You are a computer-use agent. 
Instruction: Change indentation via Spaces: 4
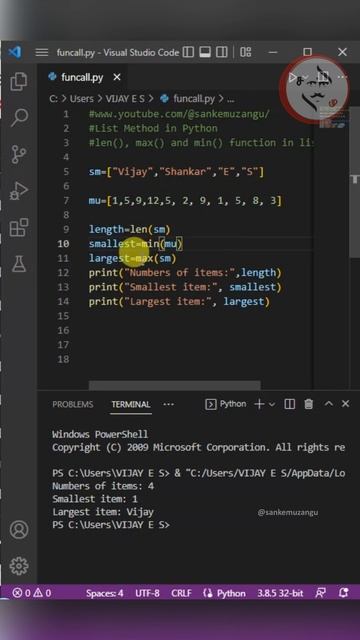(104, 593)
